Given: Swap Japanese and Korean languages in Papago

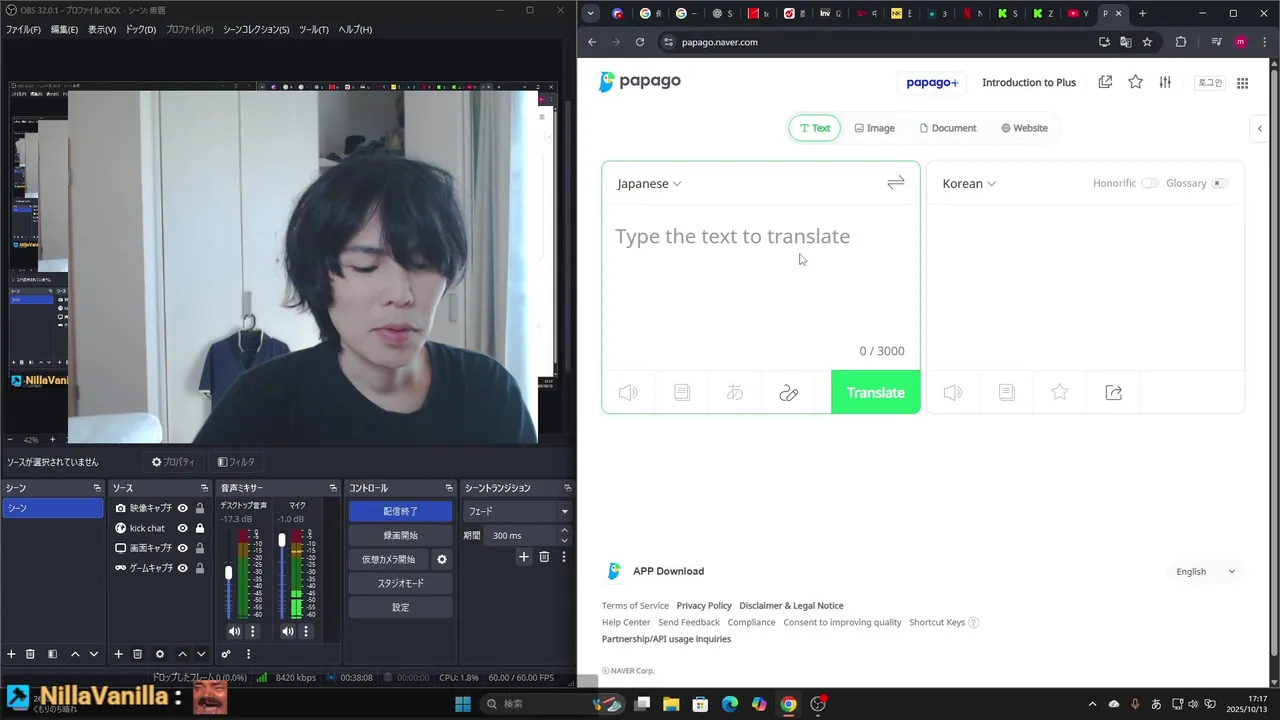Looking at the screenshot, I should tap(895, 183).
